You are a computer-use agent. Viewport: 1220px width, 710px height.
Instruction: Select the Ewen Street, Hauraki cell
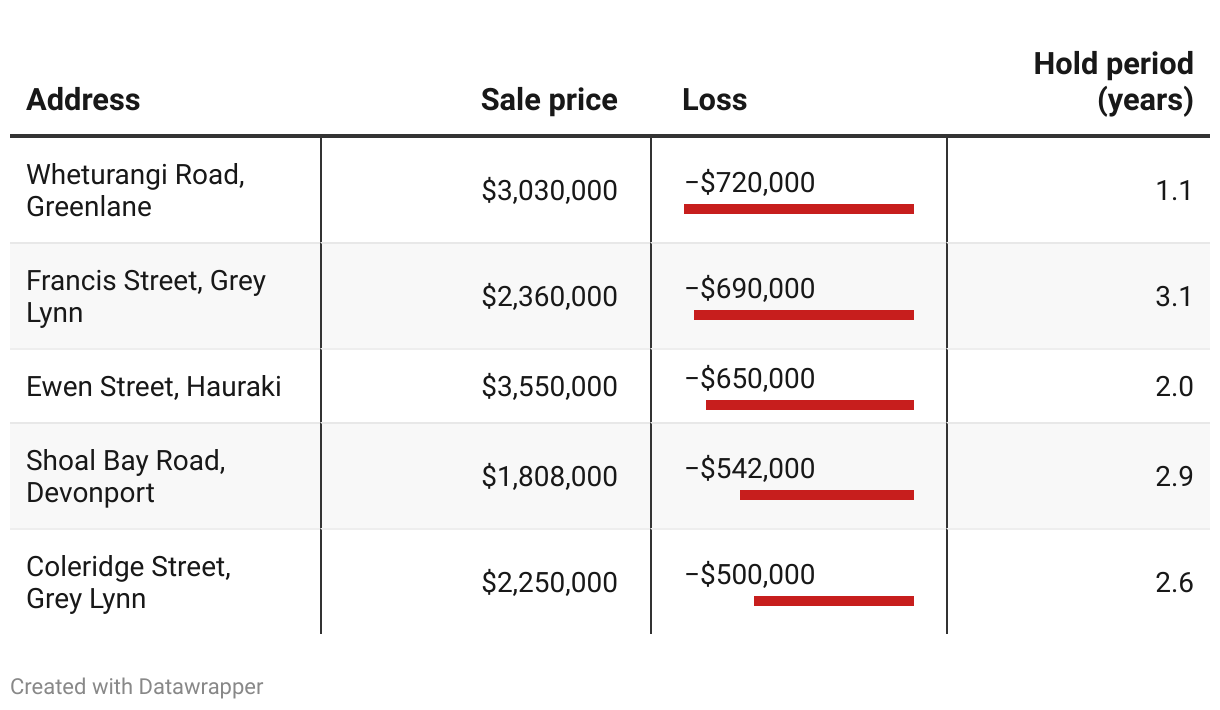point(154,386)
